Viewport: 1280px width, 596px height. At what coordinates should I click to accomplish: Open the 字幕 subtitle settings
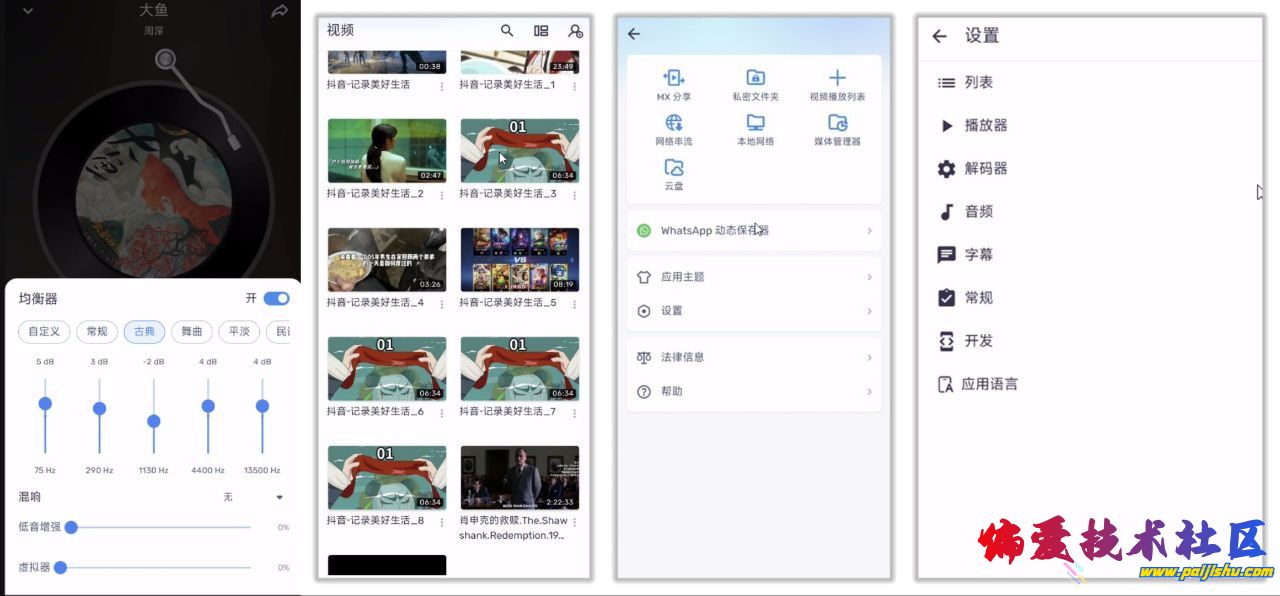click(978, 255)
